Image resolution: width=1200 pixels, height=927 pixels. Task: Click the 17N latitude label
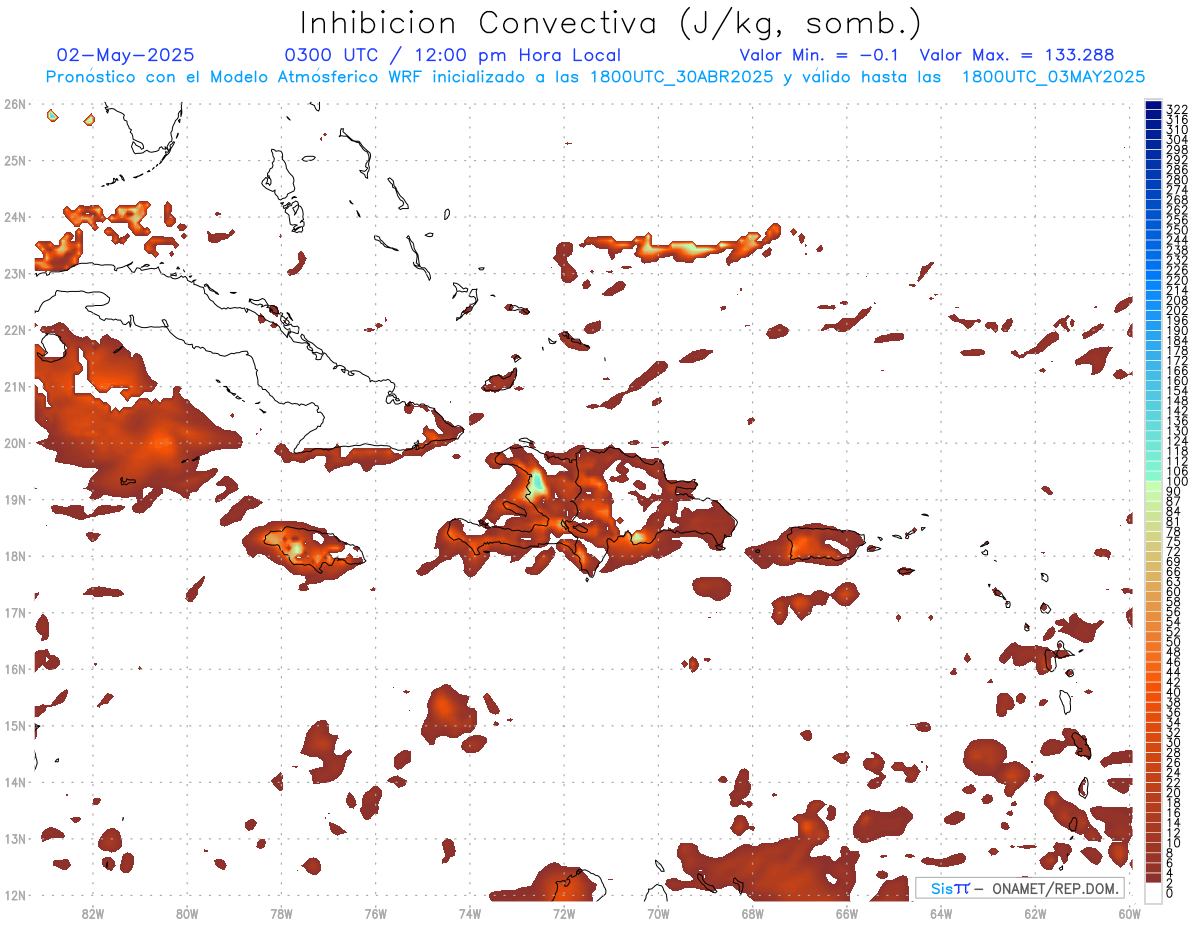pos(14,612)
